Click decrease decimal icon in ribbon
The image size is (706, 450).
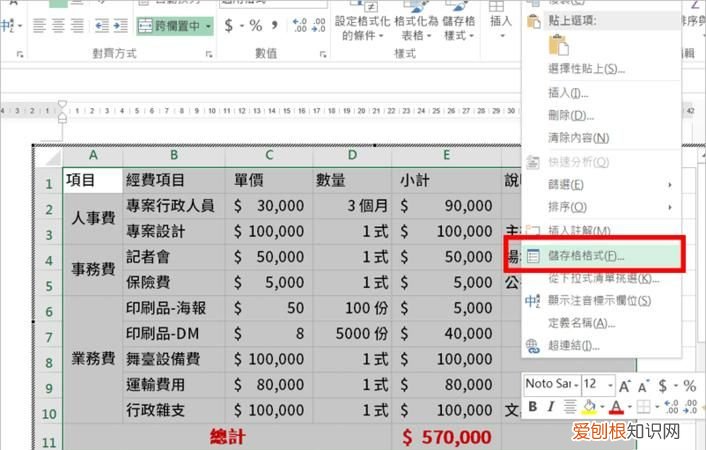coord(318,25)
